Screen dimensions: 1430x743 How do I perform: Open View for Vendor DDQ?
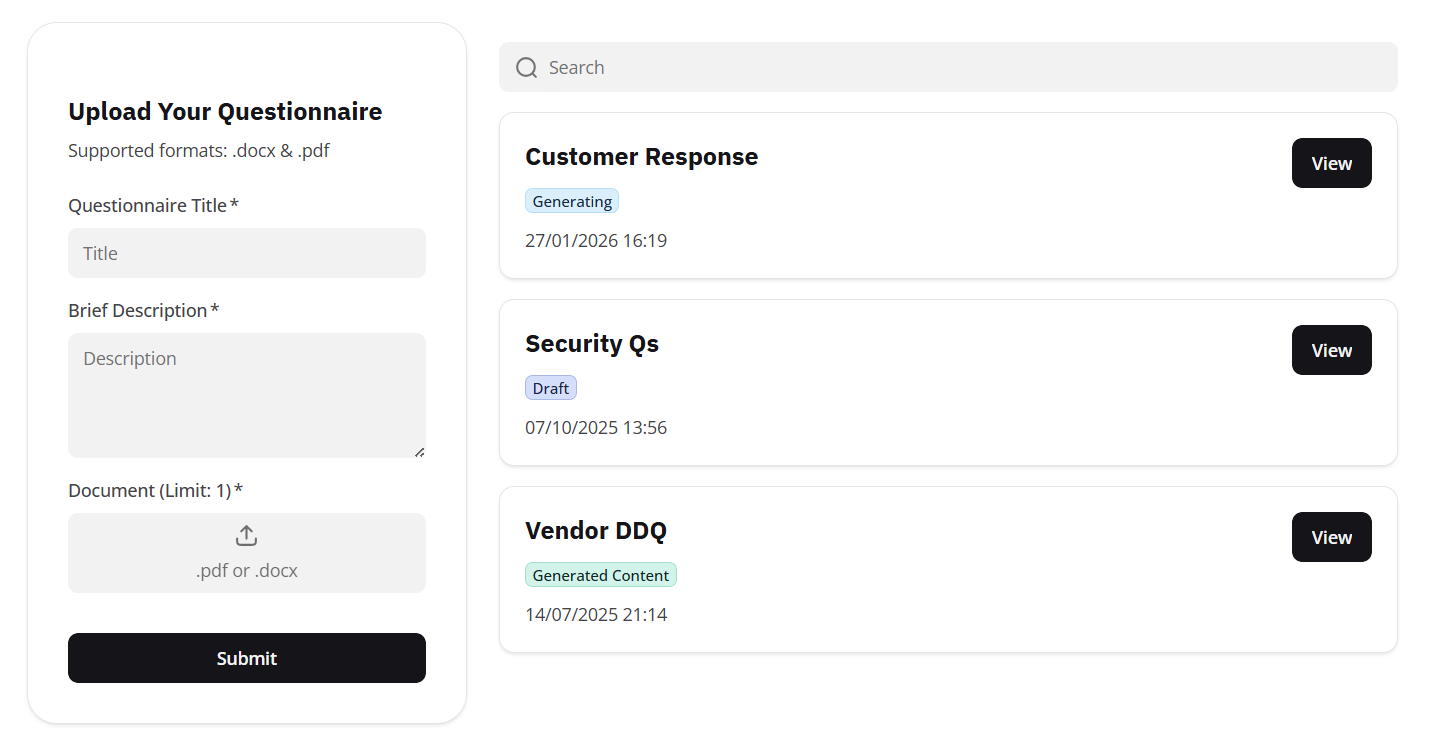(1331, 537)
